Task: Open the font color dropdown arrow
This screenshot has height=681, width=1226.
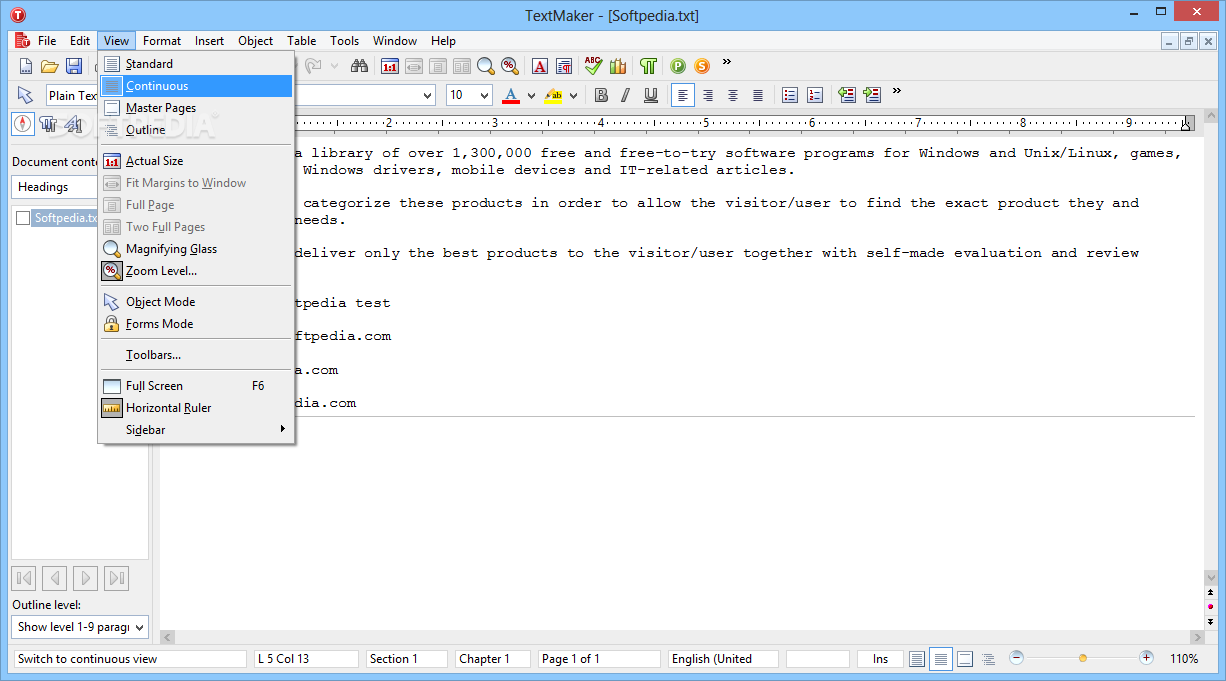Action: click(531, 96)
